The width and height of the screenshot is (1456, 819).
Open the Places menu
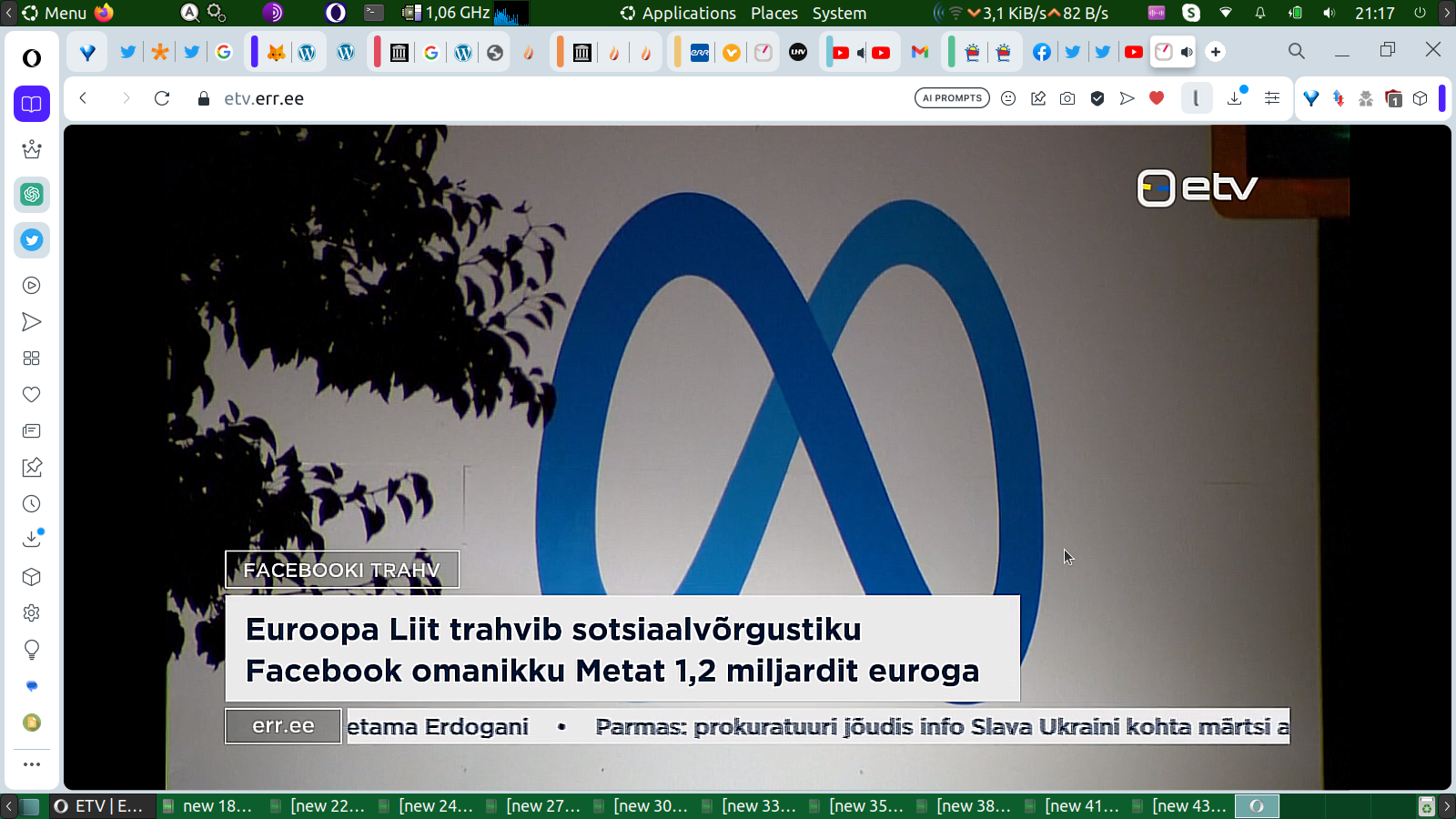(x=774, y=13)
